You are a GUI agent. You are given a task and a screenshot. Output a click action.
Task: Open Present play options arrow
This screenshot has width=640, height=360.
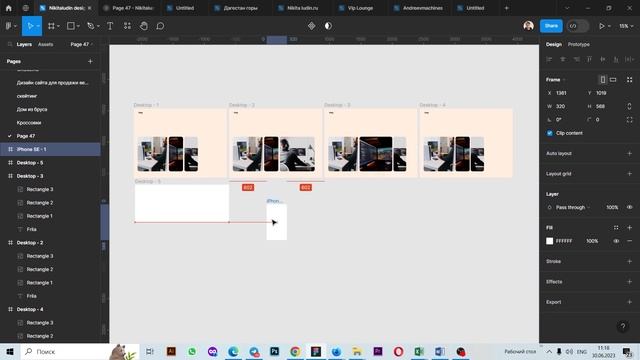pos(609,26)
